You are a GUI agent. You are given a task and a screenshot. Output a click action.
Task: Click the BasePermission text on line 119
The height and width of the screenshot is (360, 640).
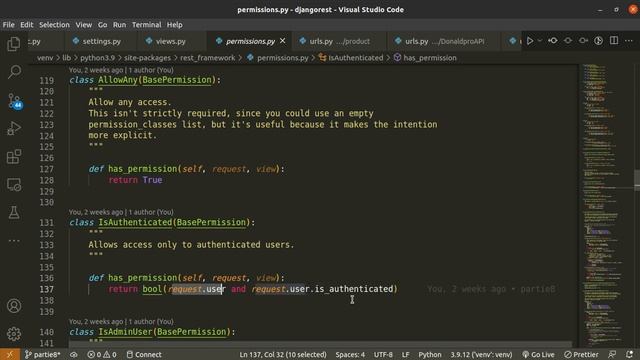point(177,80)
